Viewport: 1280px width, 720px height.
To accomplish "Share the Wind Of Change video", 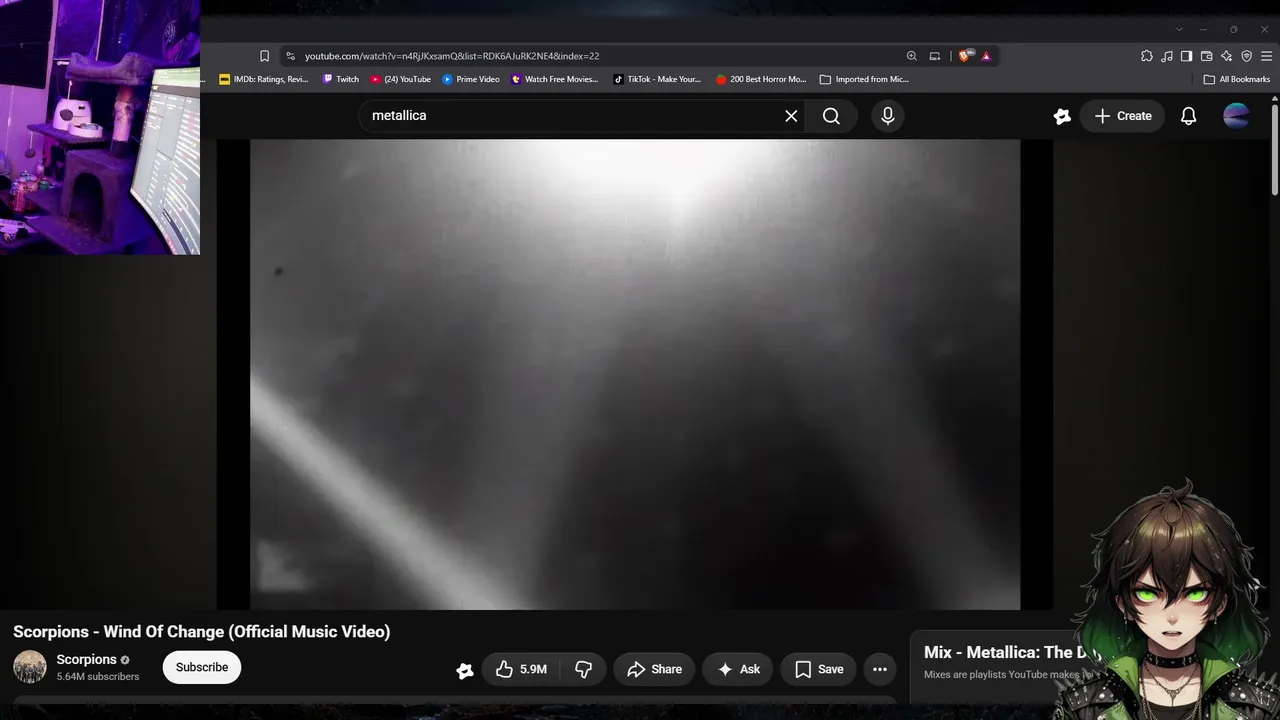I will (x=655, y=669).
